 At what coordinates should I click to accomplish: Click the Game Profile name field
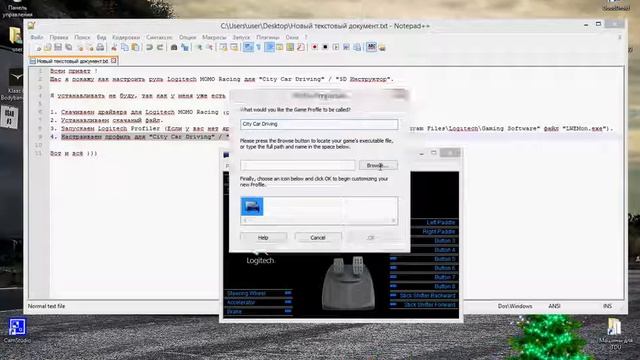coord(319,124)
